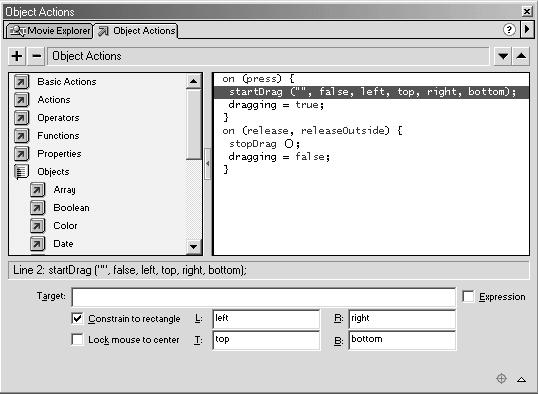This screenshot has width=538, height=394.
Task: Select the Basic Actions label
Action: (67, 82)
